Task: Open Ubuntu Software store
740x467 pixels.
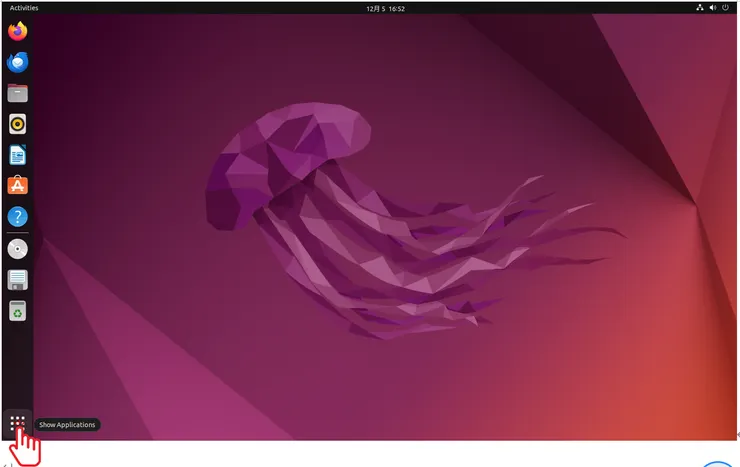Action: point(17,185)
